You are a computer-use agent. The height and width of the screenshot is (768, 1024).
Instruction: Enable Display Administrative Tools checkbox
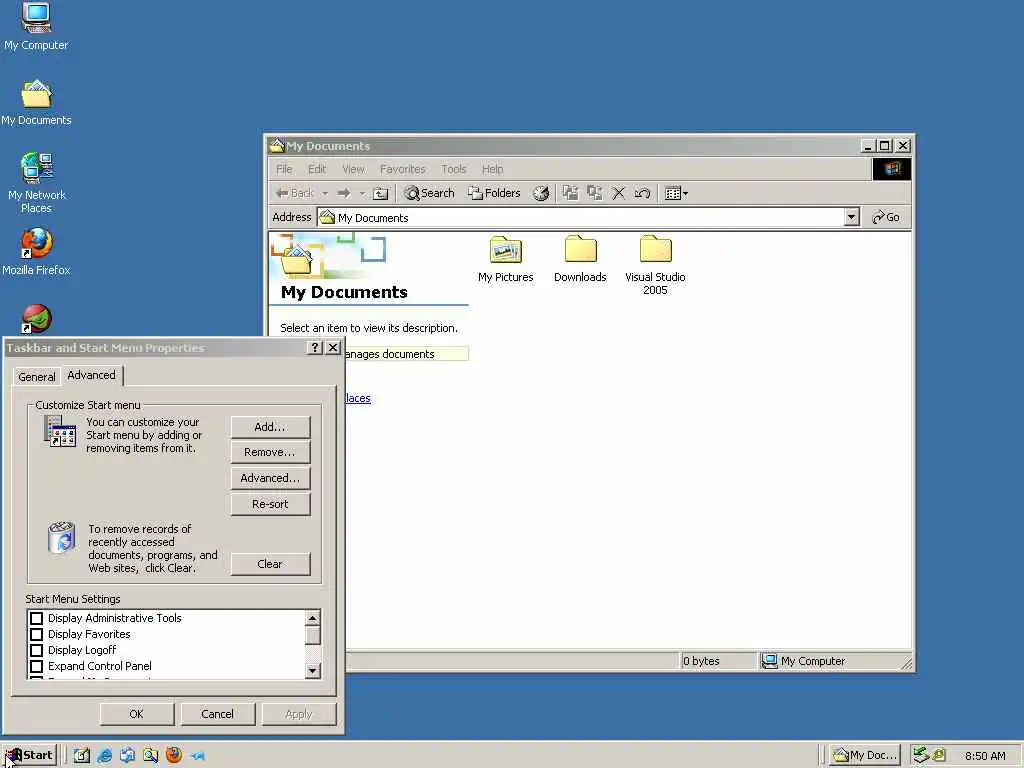[37, 618]
